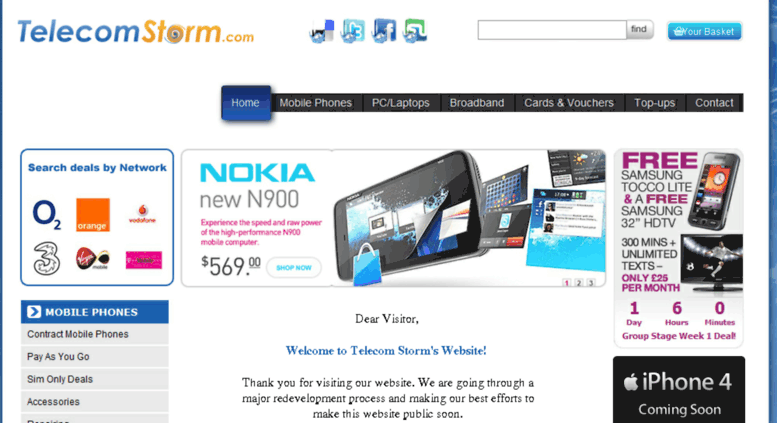Screen dimensions: 777x423
Task: Select the Vodafone network logo
Action: point(142,214)
